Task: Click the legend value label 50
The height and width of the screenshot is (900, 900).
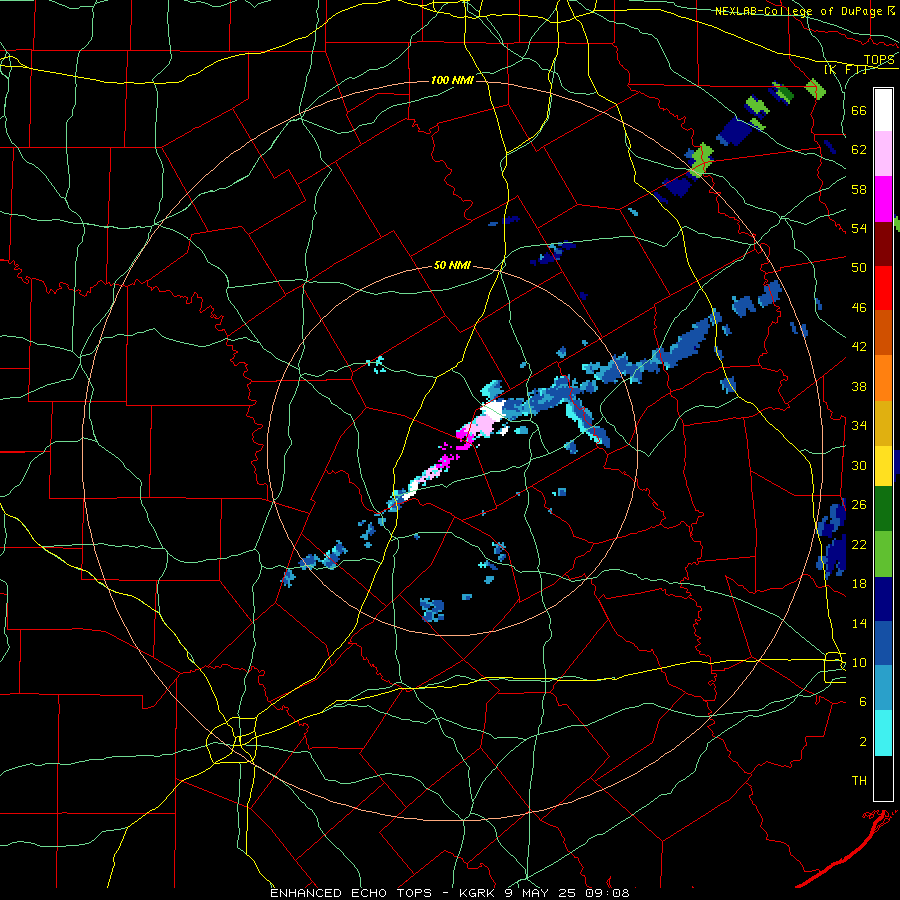Action: point(859,267)
